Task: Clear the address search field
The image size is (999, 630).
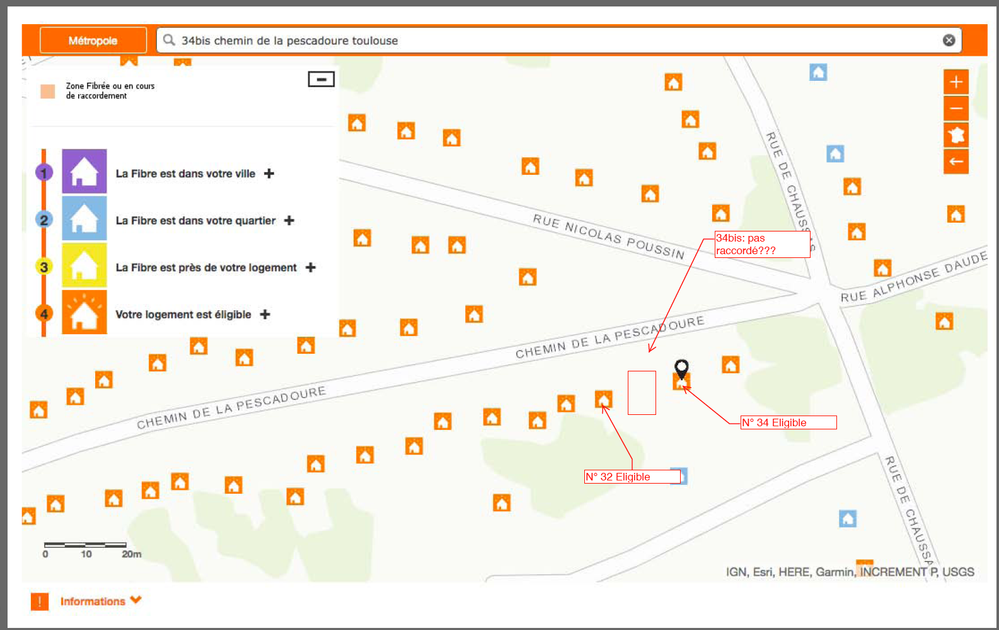Action: pos(949,40)
